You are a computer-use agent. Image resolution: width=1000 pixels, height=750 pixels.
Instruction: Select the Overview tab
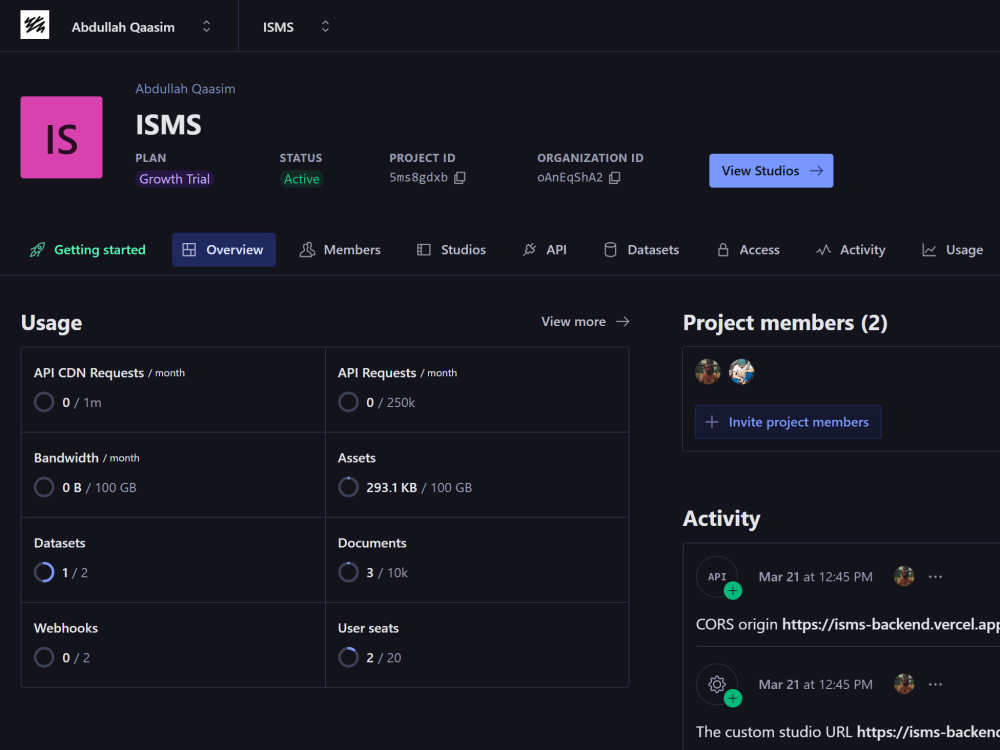[x=224, y=250]
